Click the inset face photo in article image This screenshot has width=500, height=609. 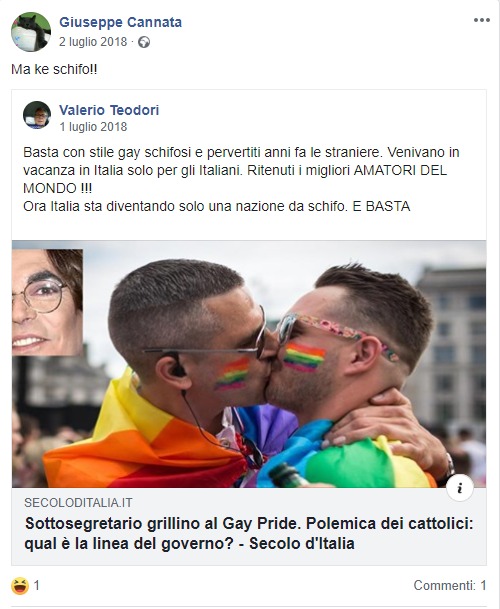coord(47,302)
